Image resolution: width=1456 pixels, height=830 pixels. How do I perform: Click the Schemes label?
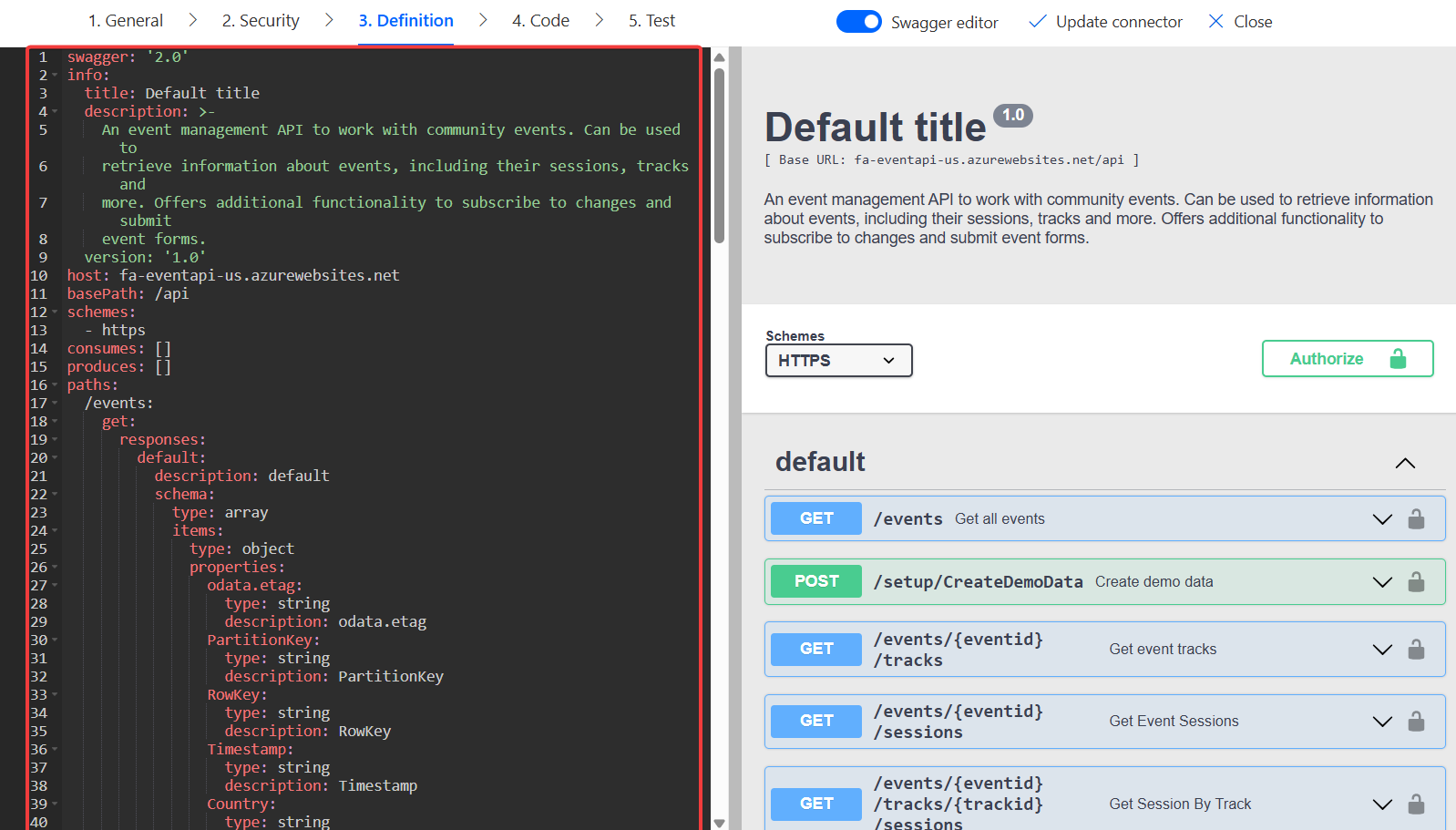[795, 336]
